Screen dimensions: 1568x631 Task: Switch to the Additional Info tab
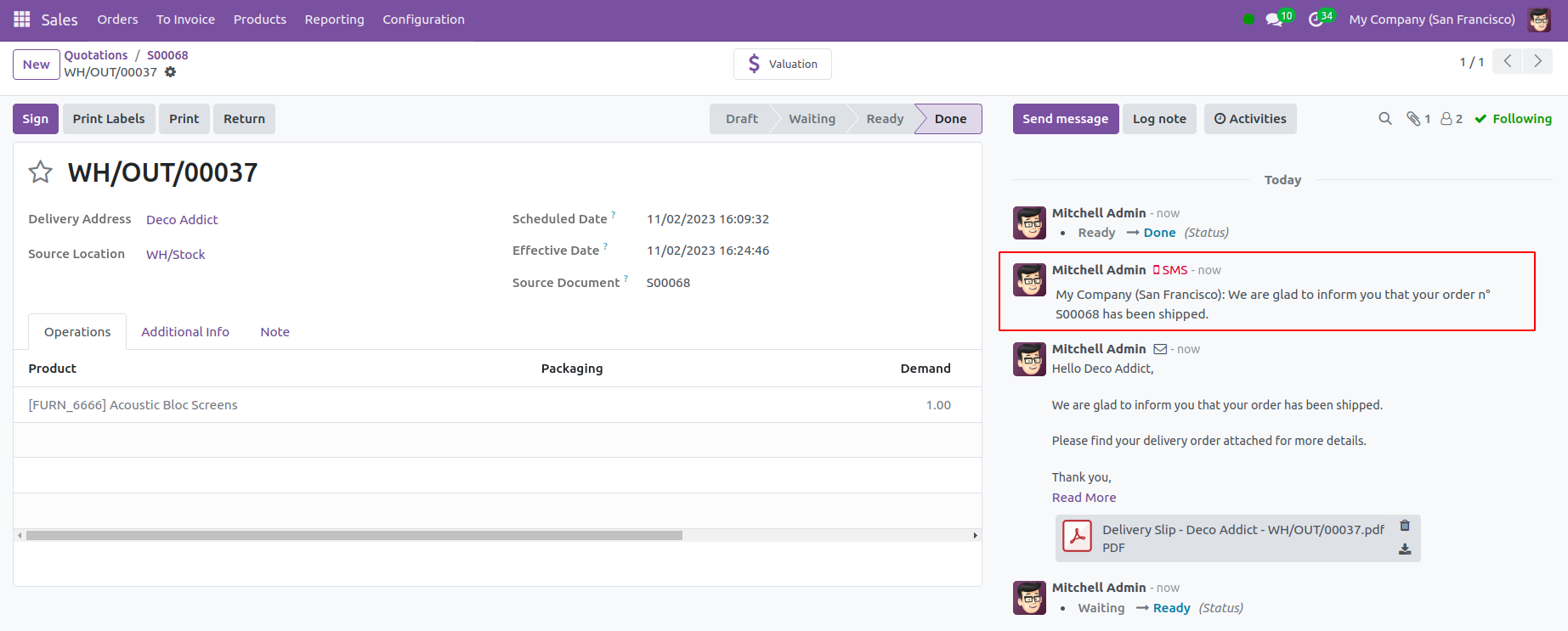pyautogui.click(x=184, y=332)
